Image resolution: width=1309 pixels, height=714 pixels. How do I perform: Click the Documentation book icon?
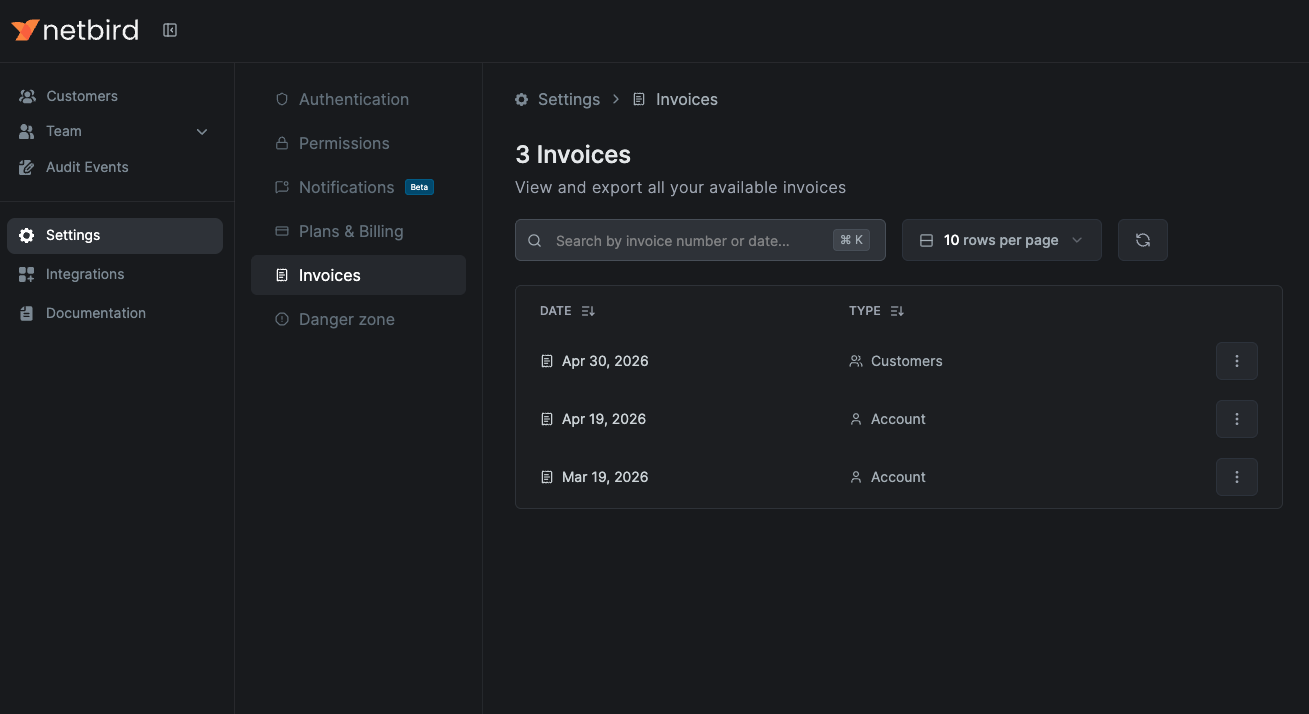coord(27,313)
